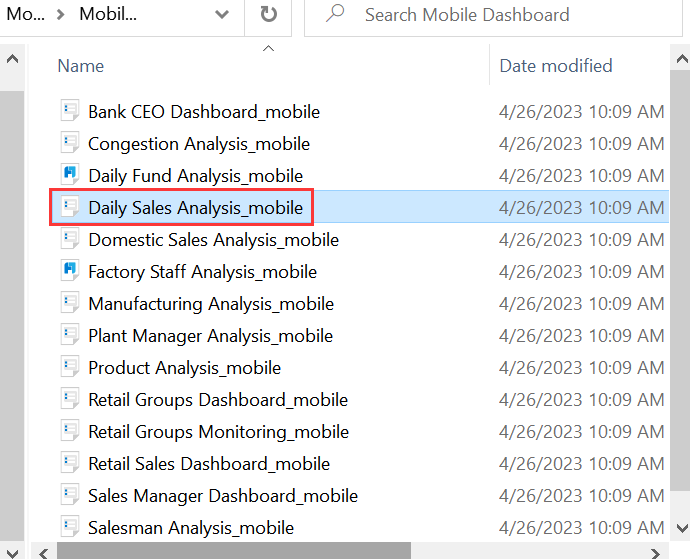Click the Manufacturing Analysis_mobile file icon
Viewport: 690px width, 559px height.
tap(70, 303)
